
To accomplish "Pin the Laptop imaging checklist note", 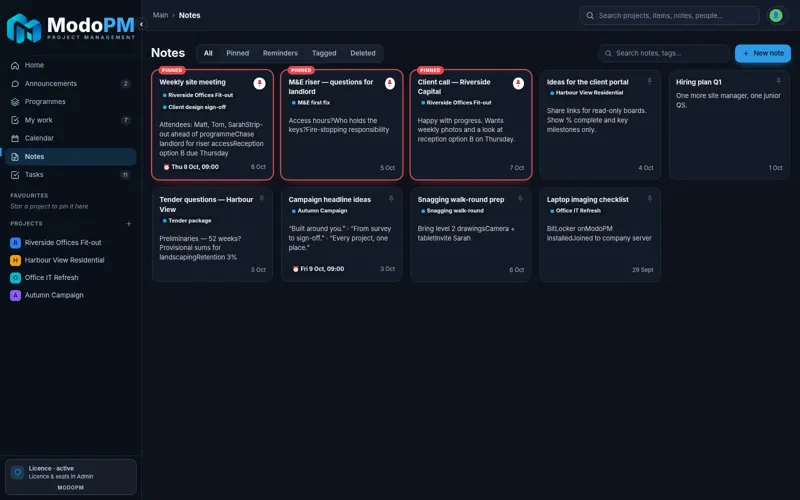I will click(x=649, y=199).
